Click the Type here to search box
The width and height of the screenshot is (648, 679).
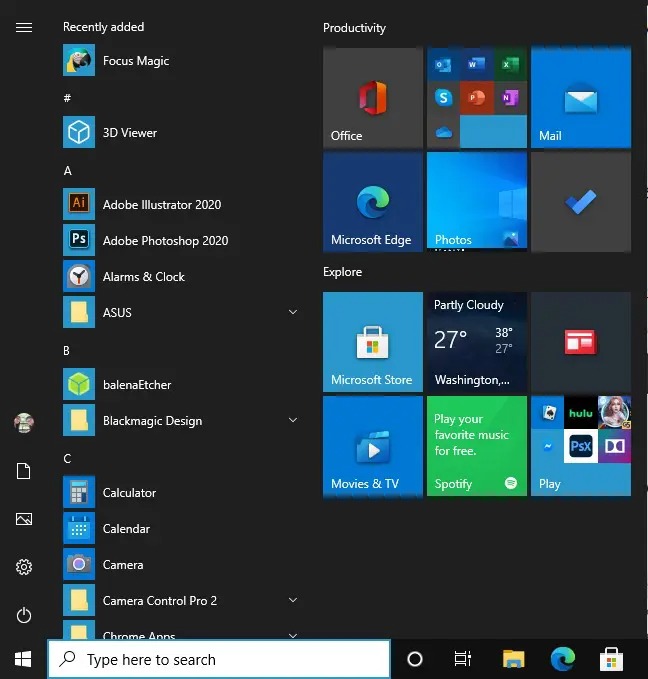pos(220,660)
